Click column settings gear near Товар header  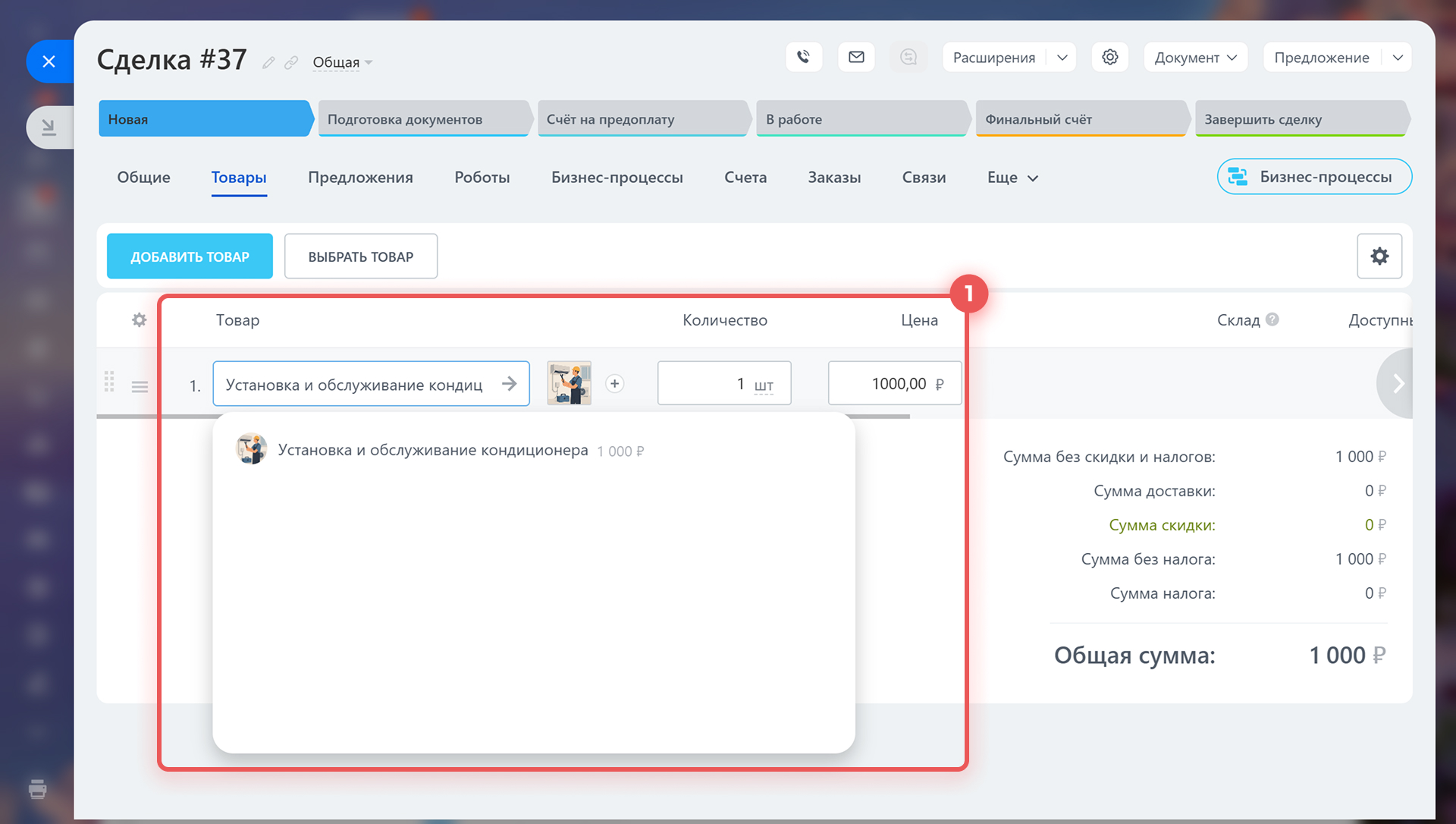point(139,320)
